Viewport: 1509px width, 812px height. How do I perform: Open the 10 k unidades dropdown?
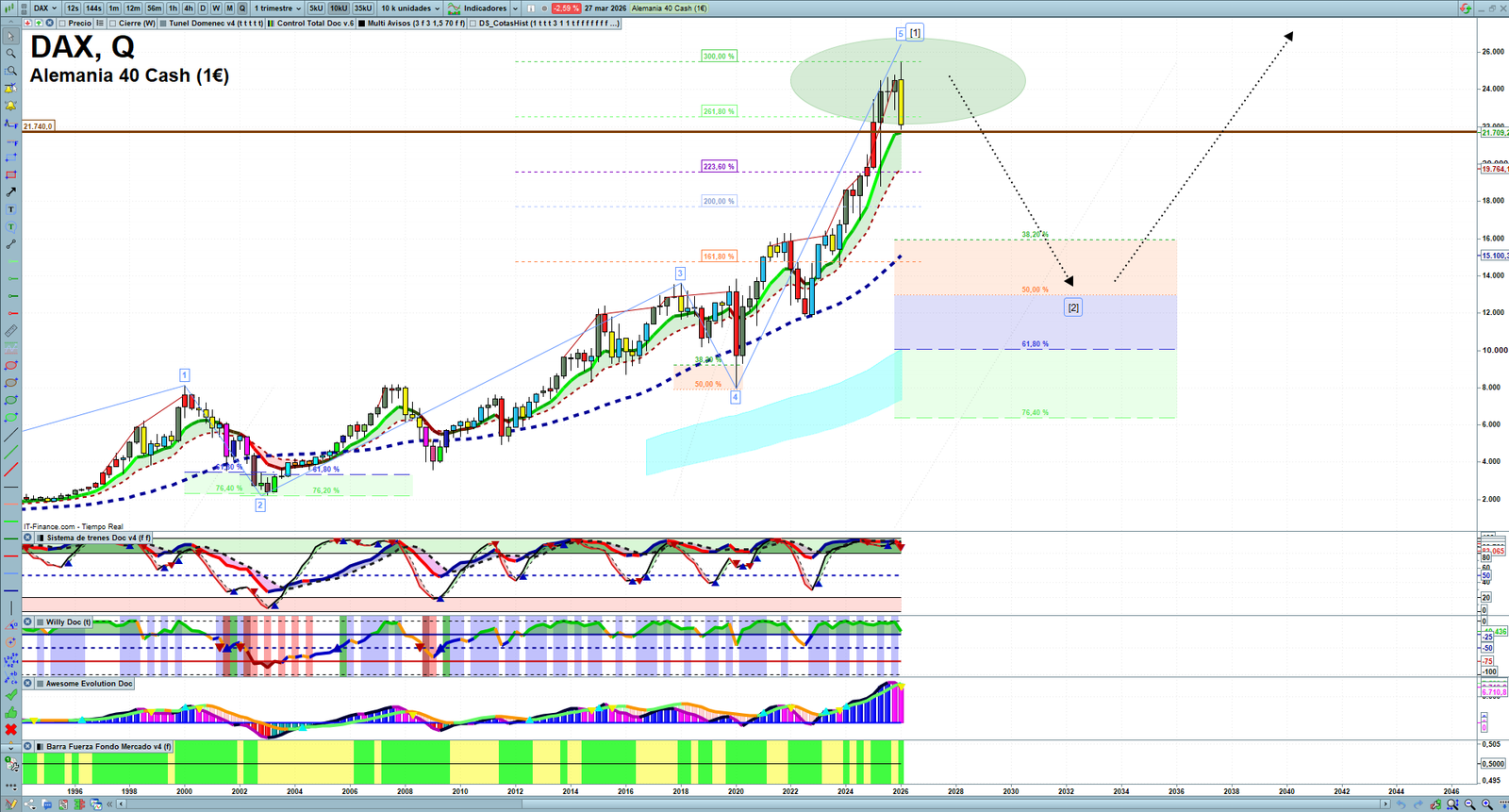[410, 8]
